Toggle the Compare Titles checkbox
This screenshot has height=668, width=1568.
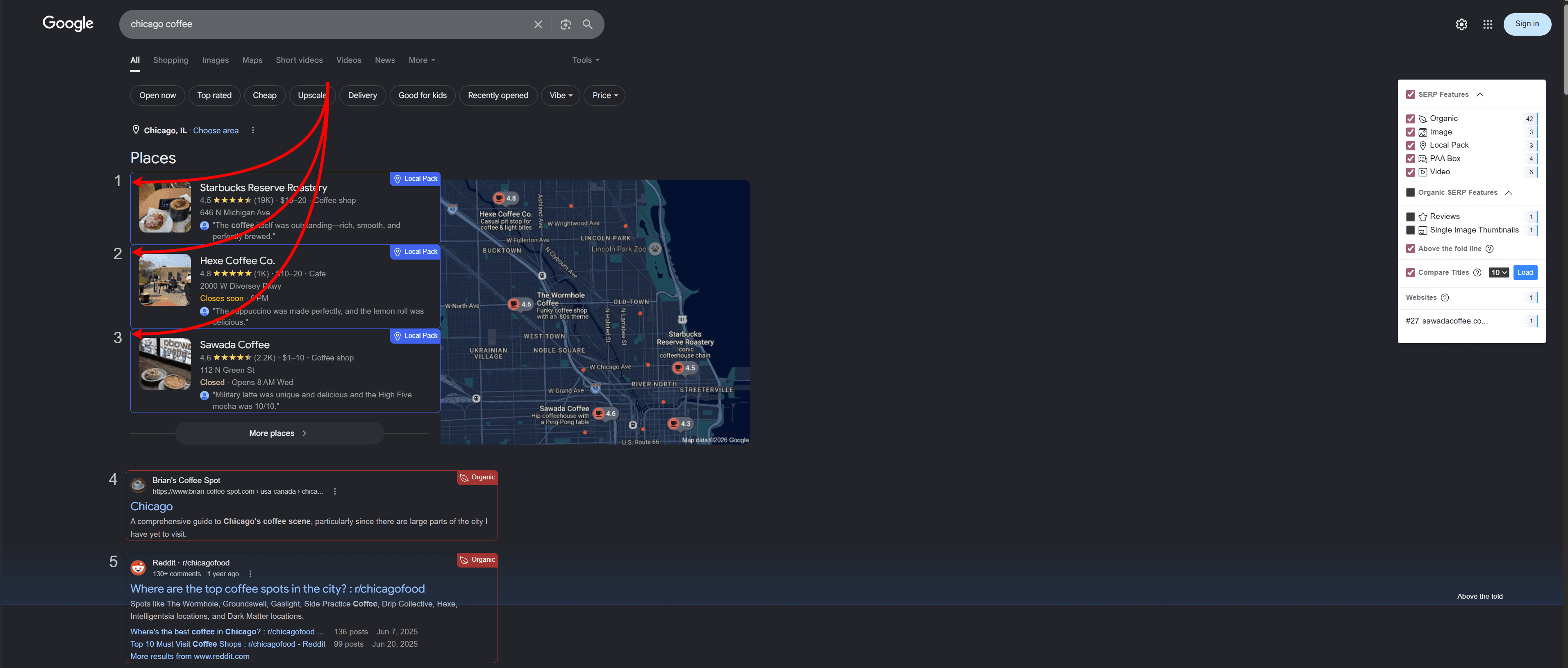(x=1410, y=272)
